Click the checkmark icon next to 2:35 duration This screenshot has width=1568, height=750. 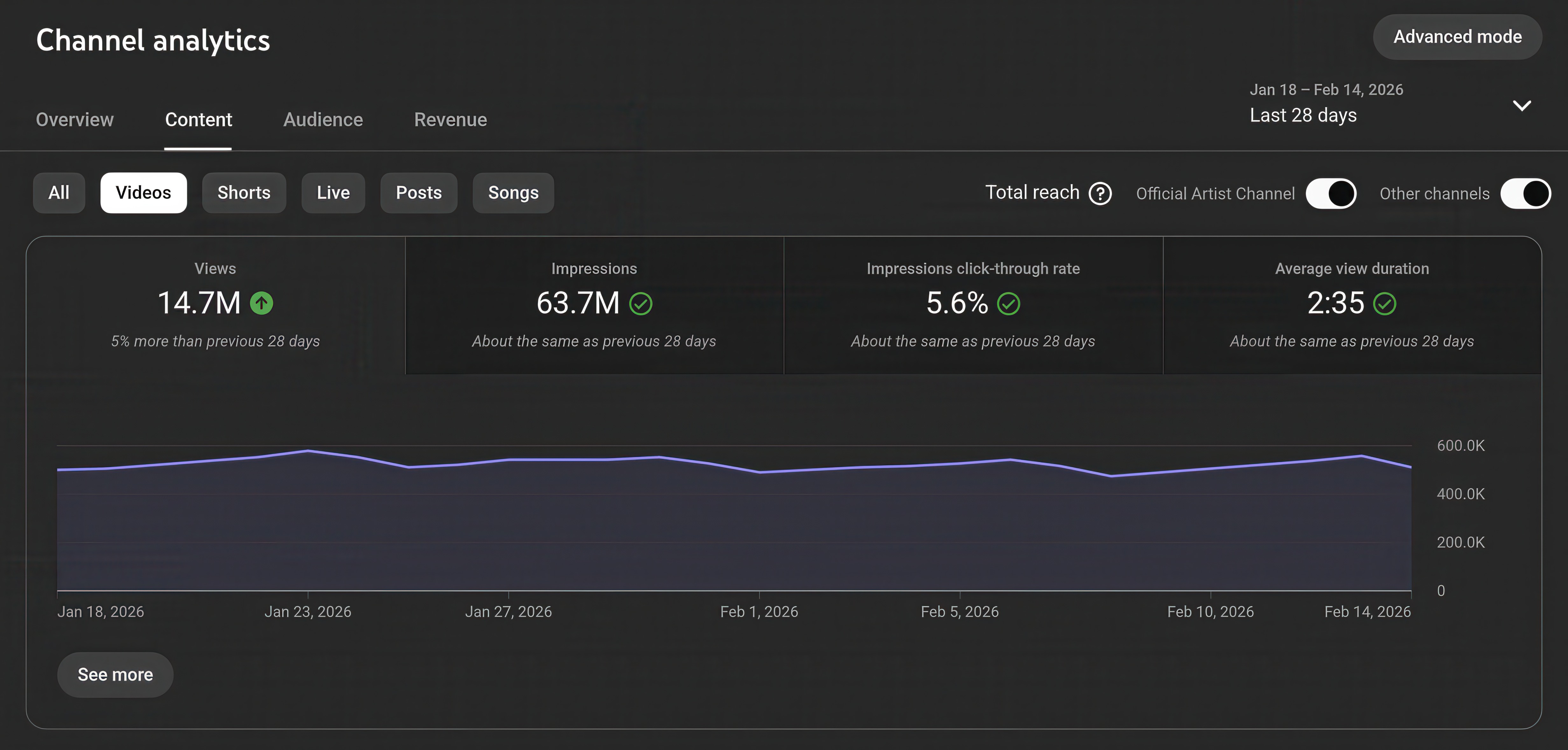(x=1385, y=303)
